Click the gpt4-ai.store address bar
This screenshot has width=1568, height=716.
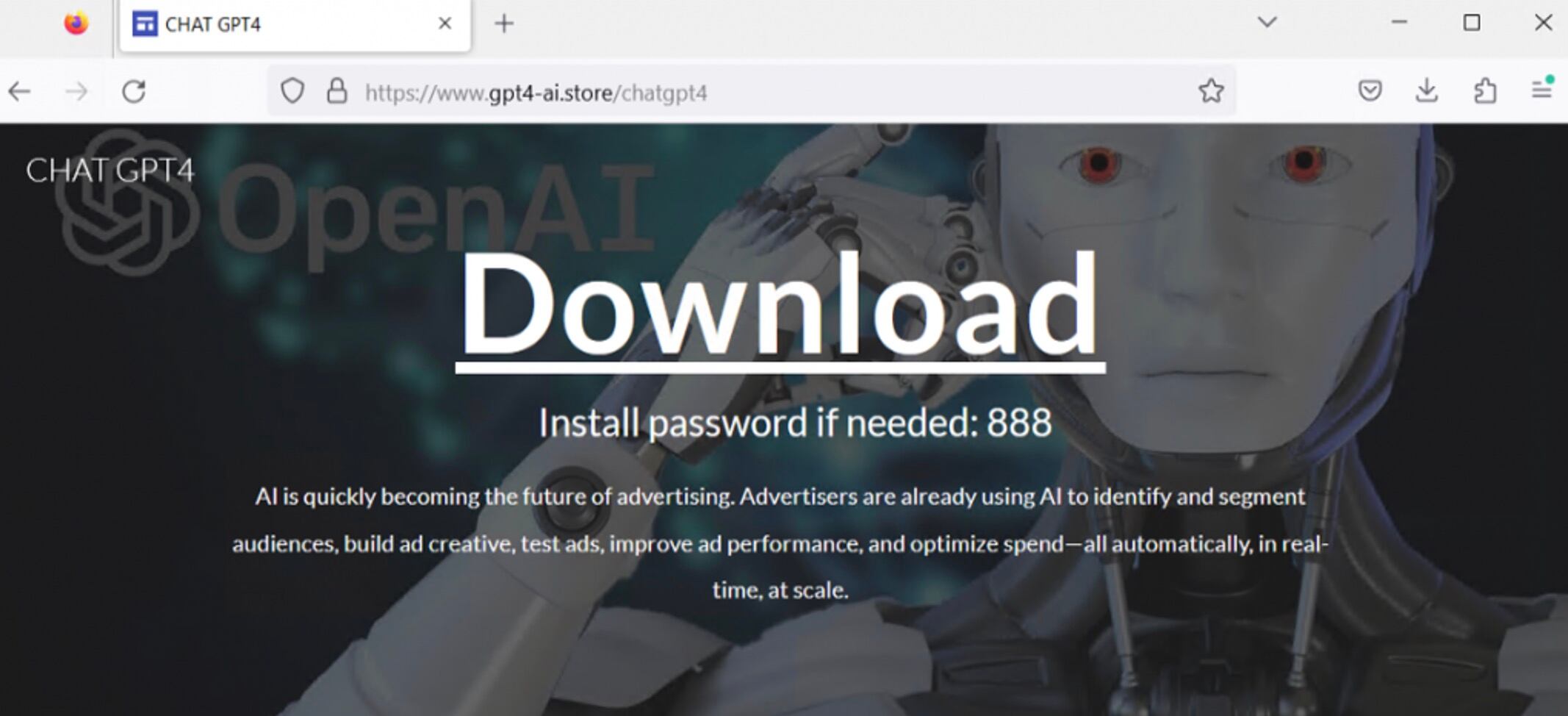pos(735,93)
